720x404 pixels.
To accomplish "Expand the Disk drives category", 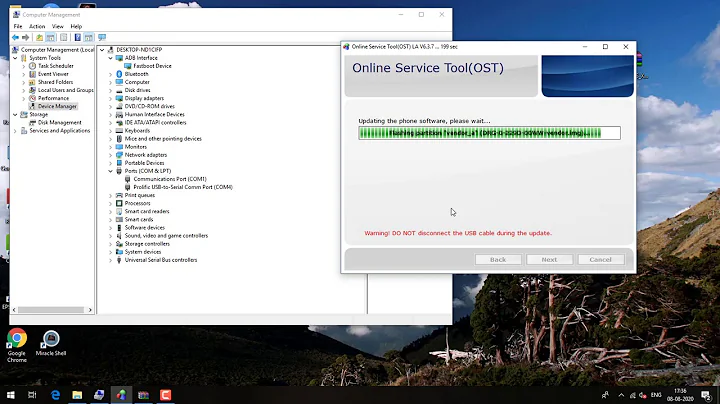I will [110, 90].
